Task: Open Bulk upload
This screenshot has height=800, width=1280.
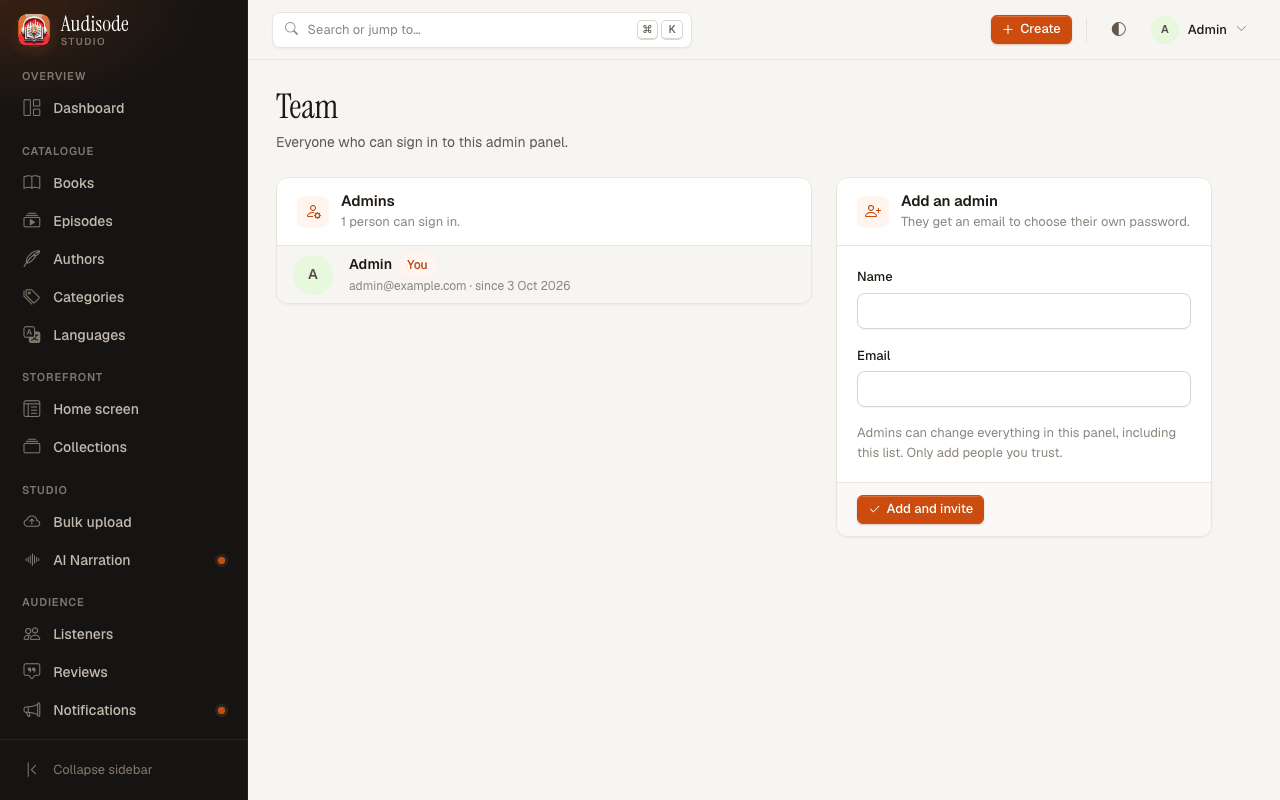Action: tap(124, 522)
